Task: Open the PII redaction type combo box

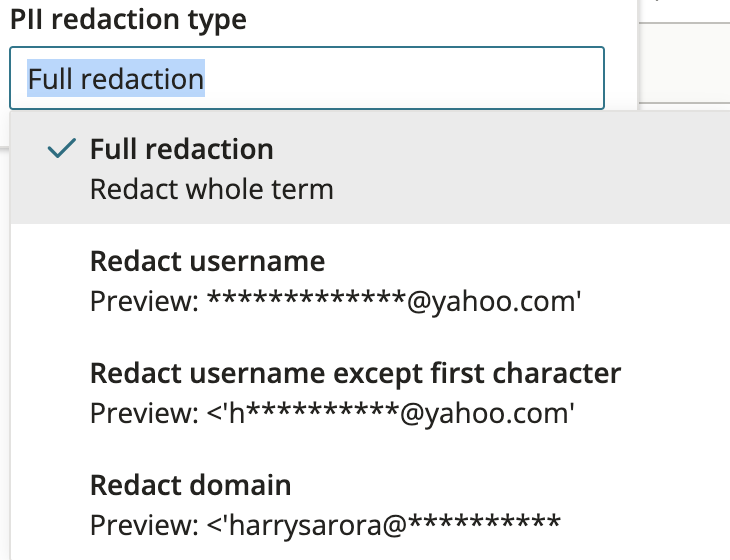Action: tap(307, 78)
